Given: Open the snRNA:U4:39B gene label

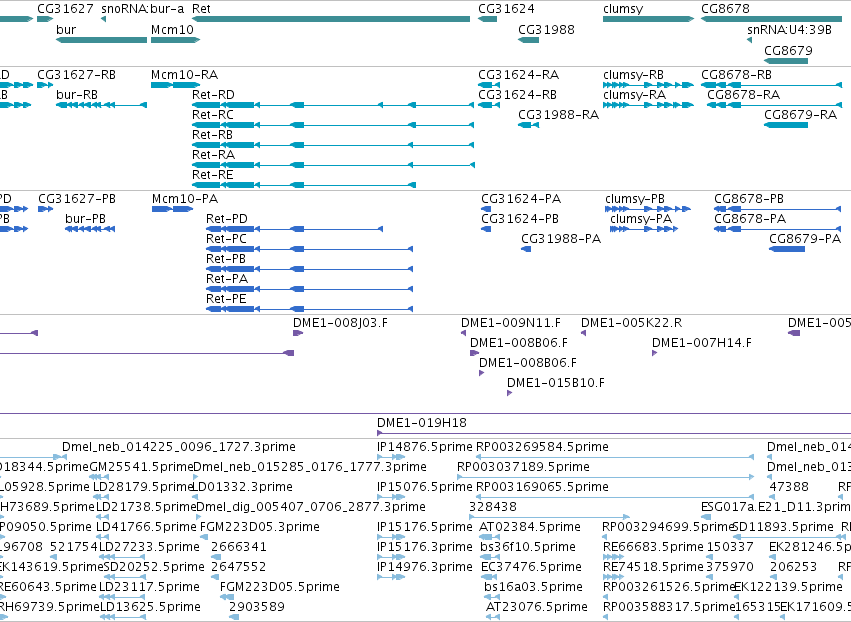Looking at the screenshot, I should (790, 29).
